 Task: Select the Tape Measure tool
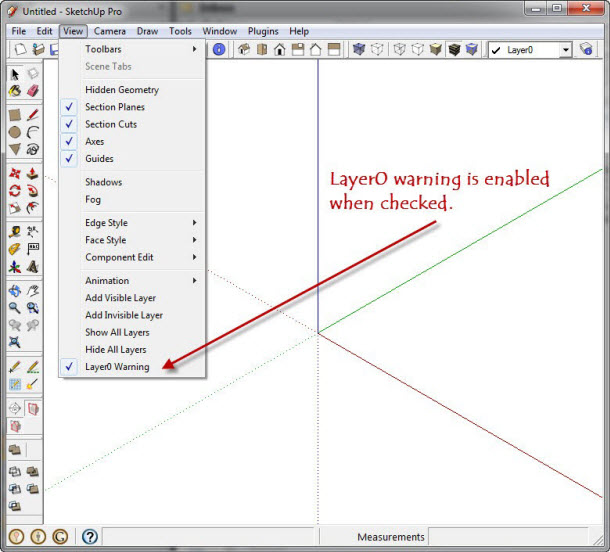pos(15,232)
